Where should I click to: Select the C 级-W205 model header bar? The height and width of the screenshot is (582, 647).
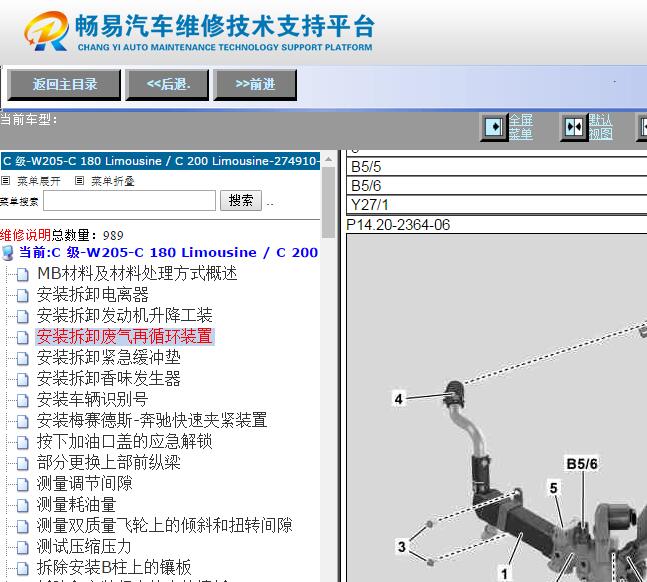(161, 161)
